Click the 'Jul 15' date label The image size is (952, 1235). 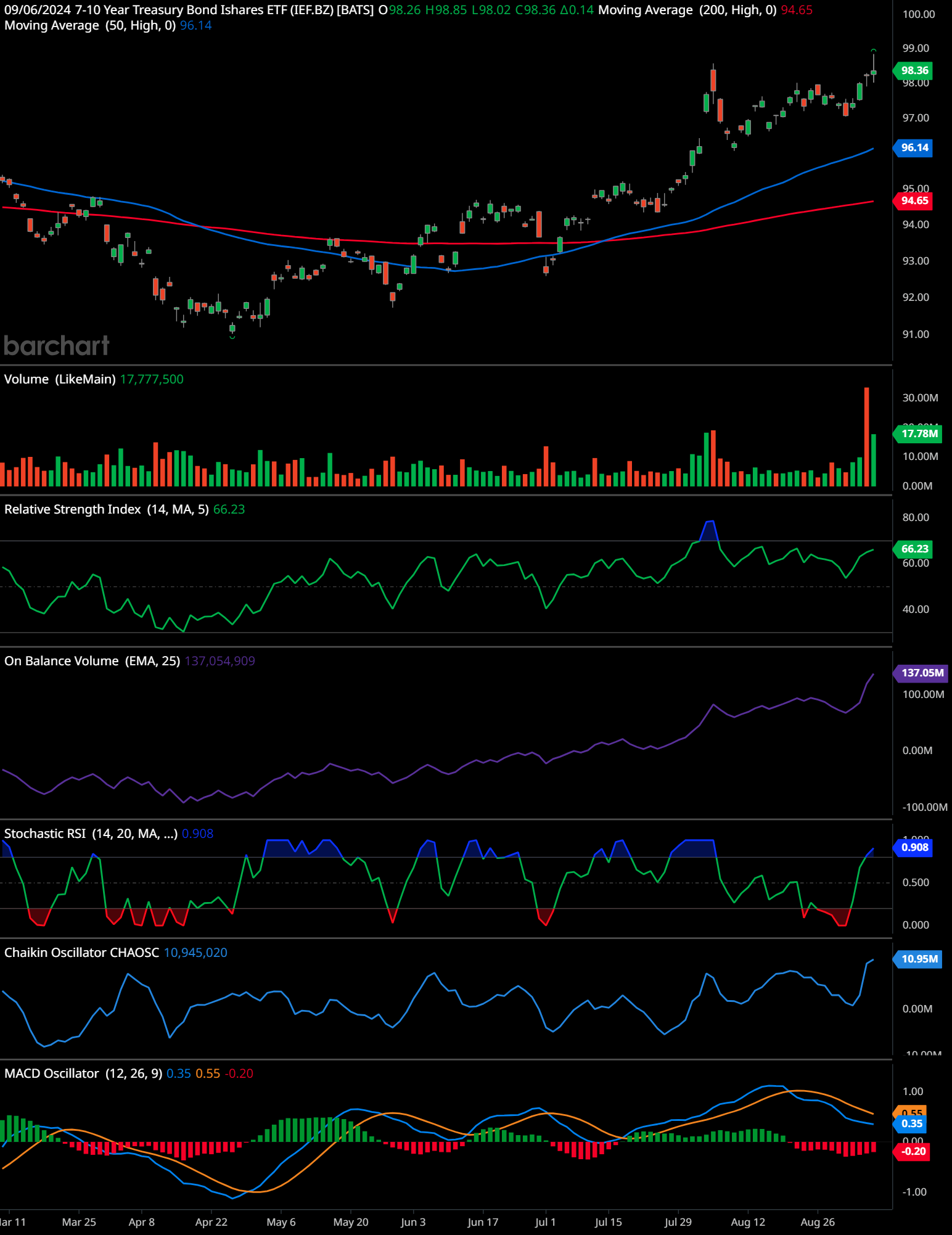pos(609,1222)
